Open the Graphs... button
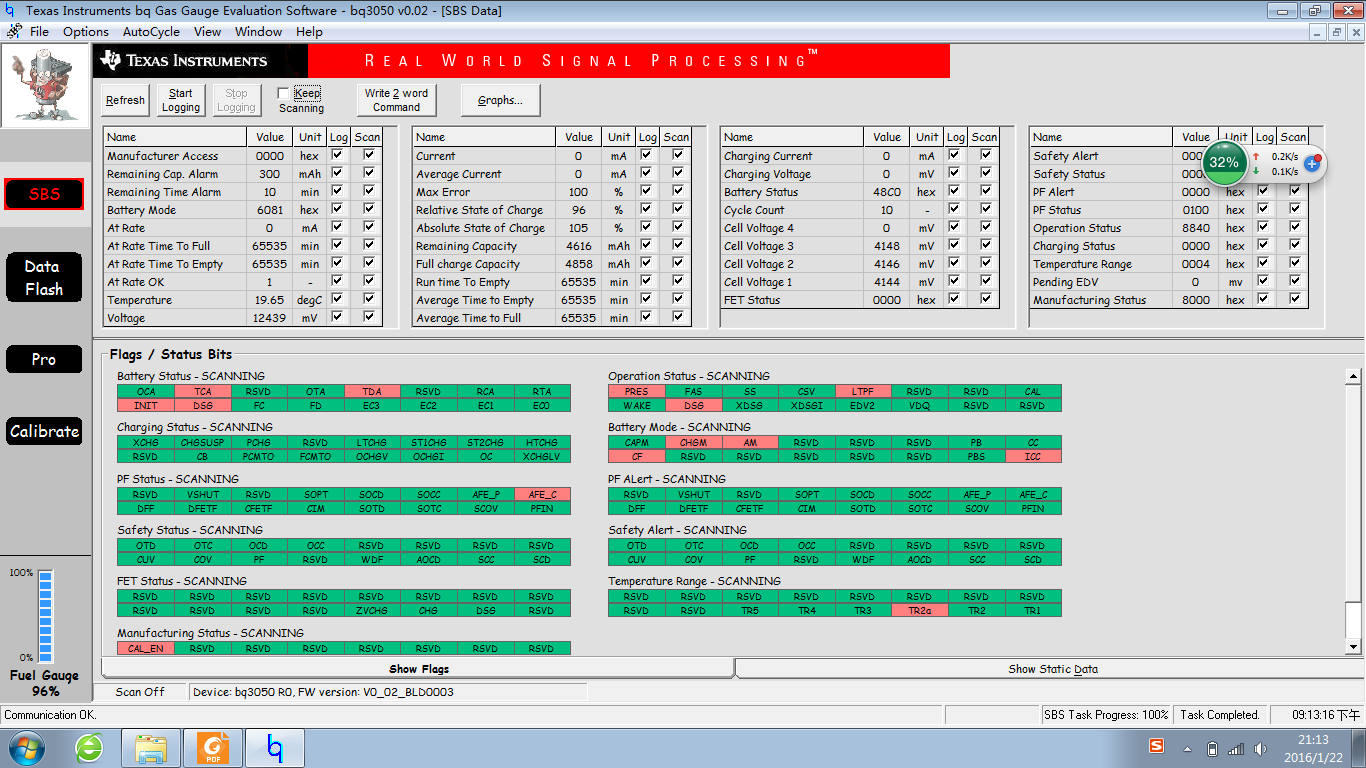This screenshot has height=768, width=1366. click(x=500, y=100)
